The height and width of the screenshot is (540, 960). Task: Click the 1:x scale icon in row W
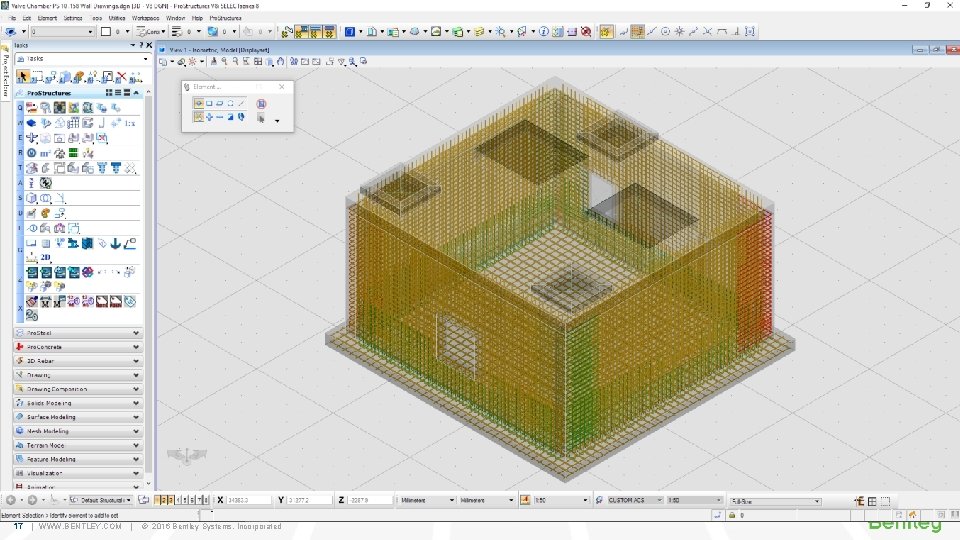coord(130,123)
